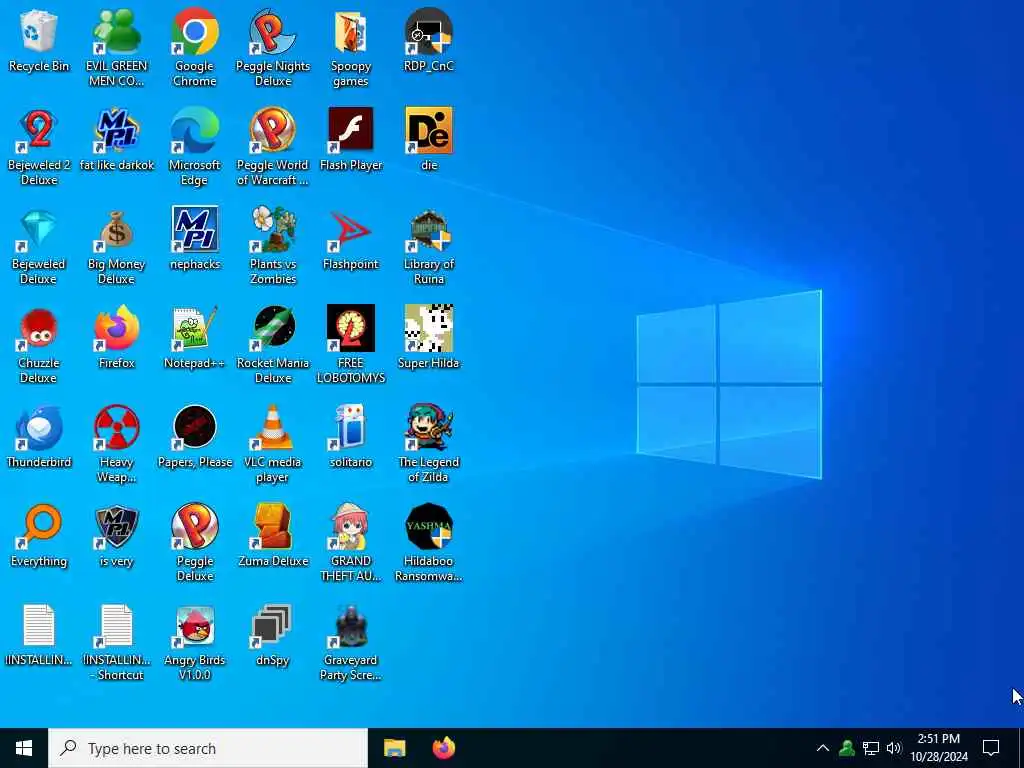Image resolution: width=1024 pixels, height=768 pixels.
Task: Open the Action Center notifications icon
Action: point(991,748)
